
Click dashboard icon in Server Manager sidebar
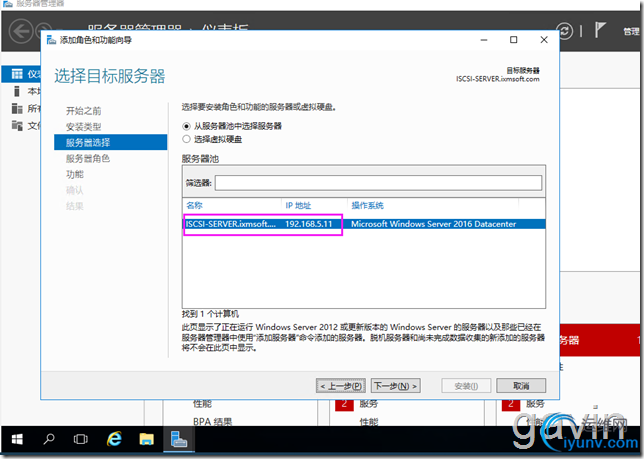(17, 74)
